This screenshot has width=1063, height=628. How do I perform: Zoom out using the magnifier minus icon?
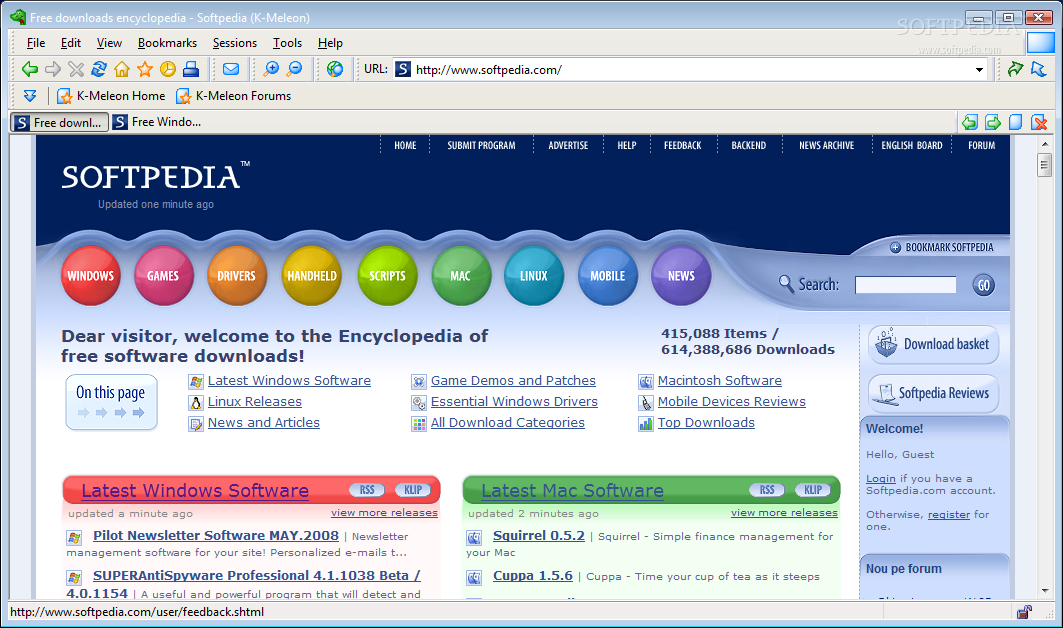tap(294, 68)
